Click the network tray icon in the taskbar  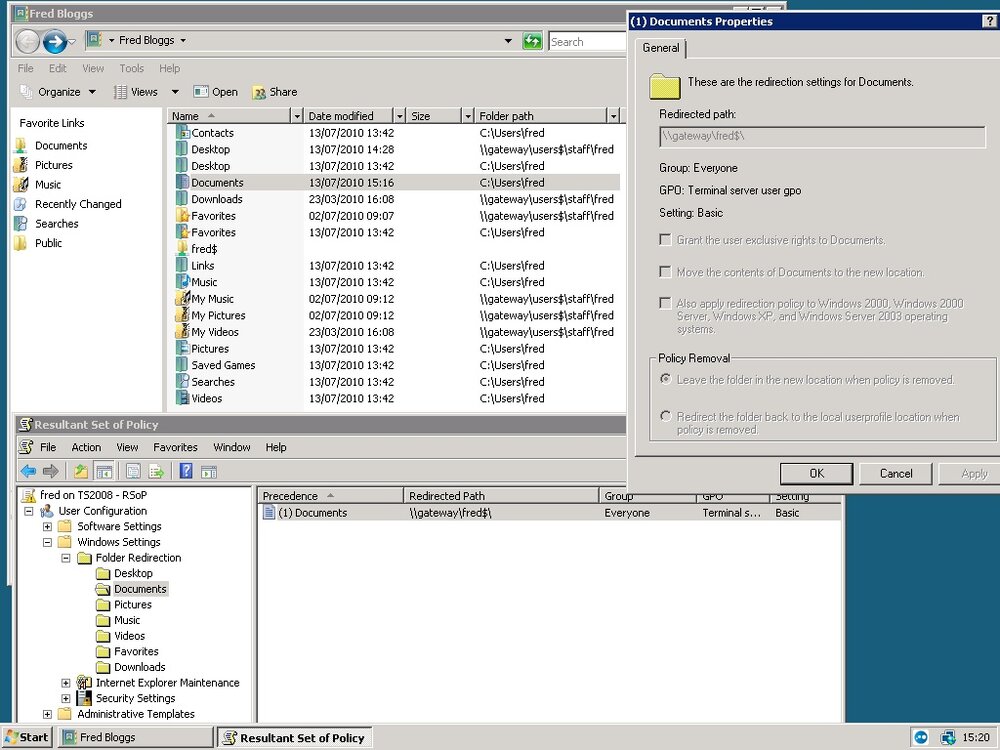pyautogui.click(x=947, y=737)
